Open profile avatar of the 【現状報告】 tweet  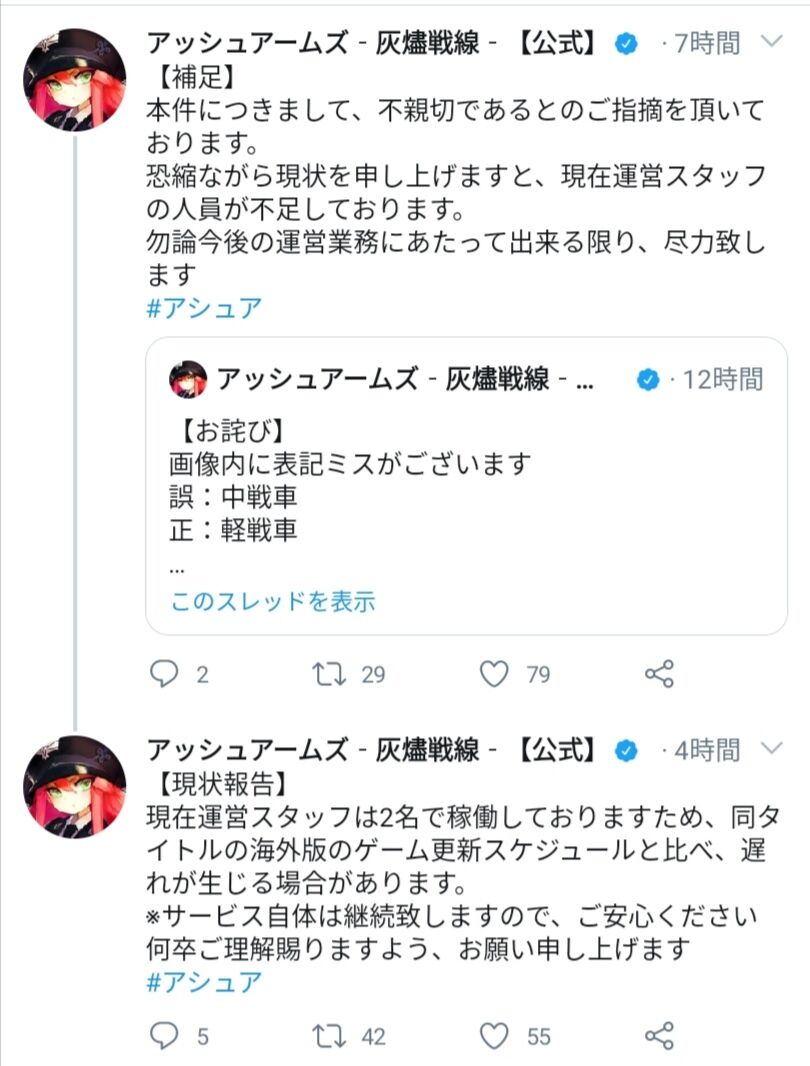pyautogui.click(x=75, y=787)
